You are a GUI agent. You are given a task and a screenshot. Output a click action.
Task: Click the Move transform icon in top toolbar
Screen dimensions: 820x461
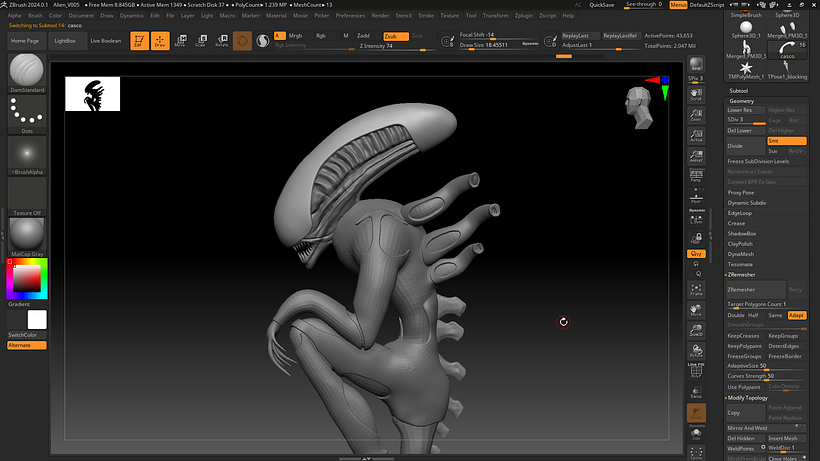click(x=180, y=41)
